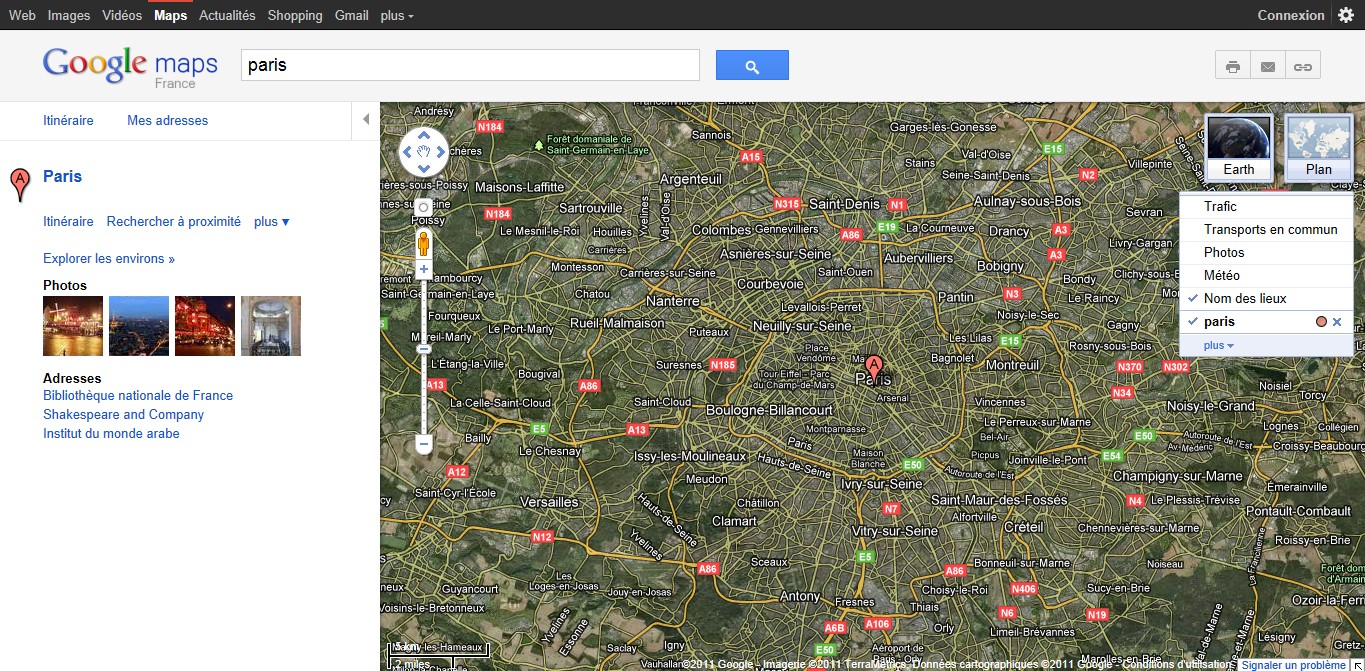Screen dimensions: 1365x671
Task: Send map by email envelope icon
Action: click(x=1268, y=67)
